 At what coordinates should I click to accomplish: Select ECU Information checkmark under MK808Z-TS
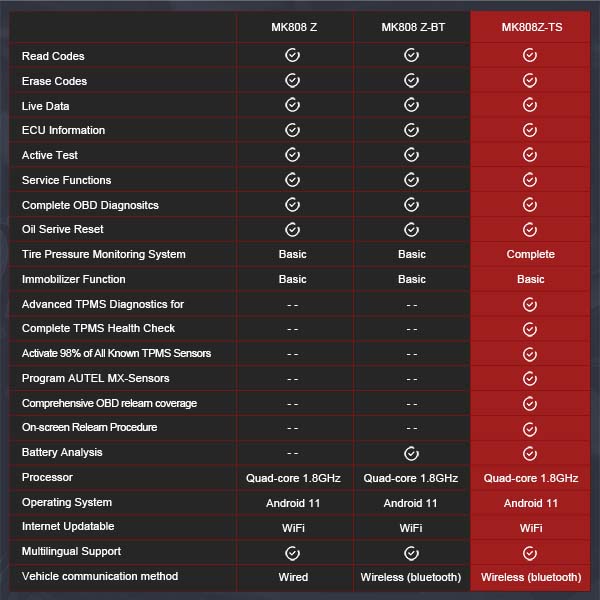click(530, 130)
